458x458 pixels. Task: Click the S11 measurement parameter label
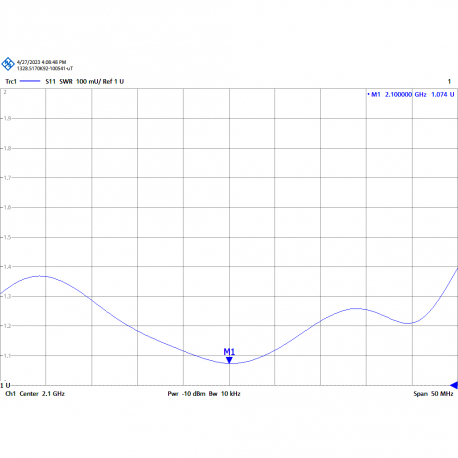click(50, 81)
